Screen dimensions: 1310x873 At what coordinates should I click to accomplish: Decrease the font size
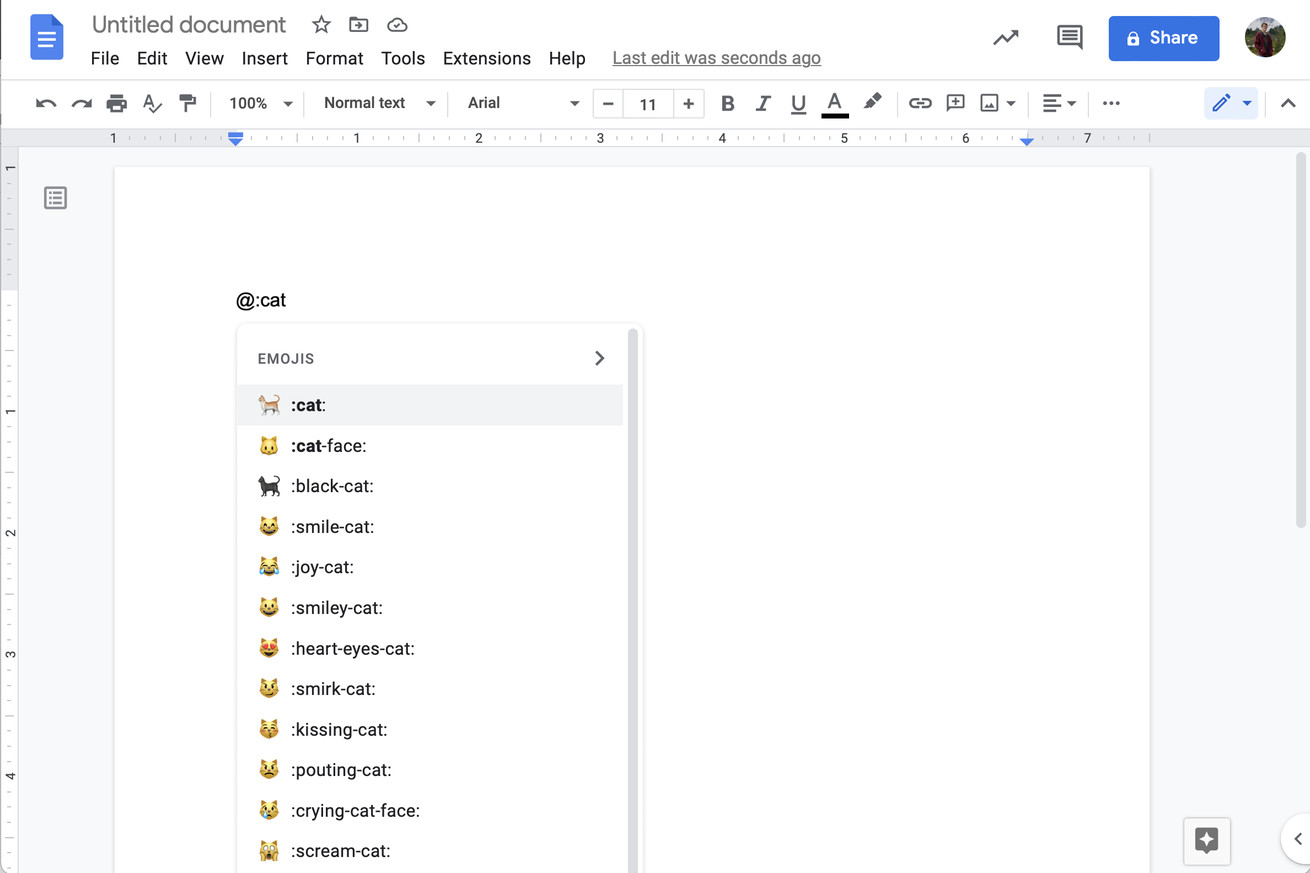(x=608, y=103)
